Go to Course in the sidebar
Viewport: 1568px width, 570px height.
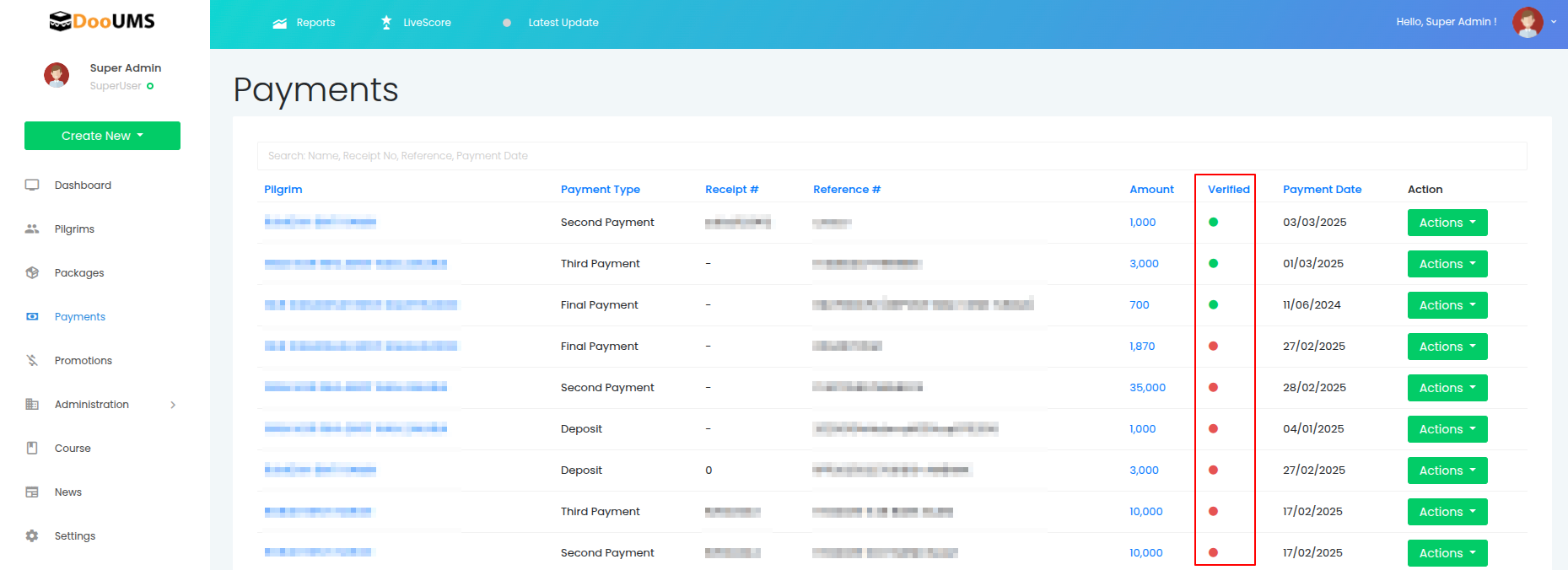[x=73, y=448]
